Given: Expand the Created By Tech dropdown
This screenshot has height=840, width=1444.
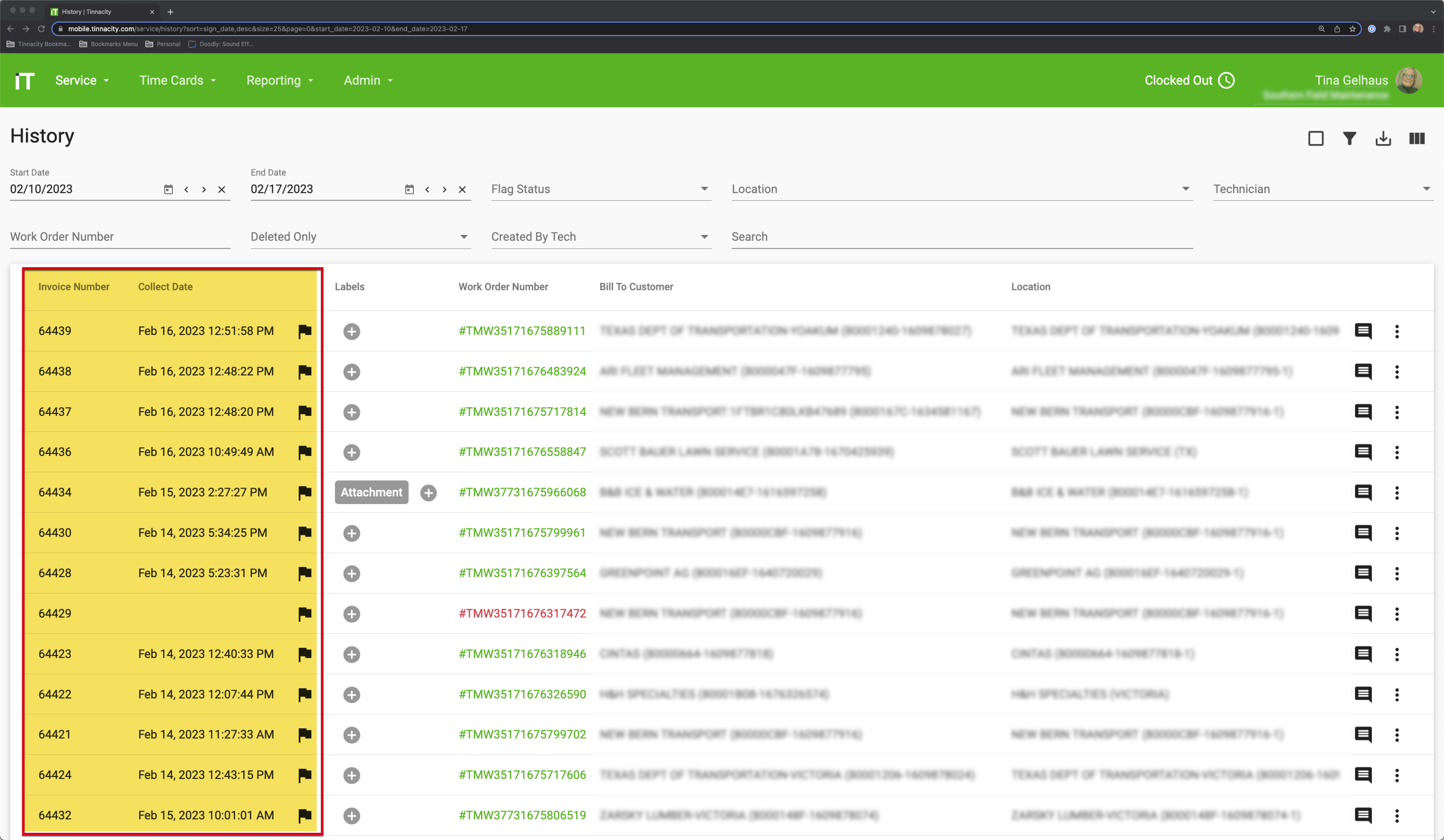Looking at the screenshot, I should [601, 237].
